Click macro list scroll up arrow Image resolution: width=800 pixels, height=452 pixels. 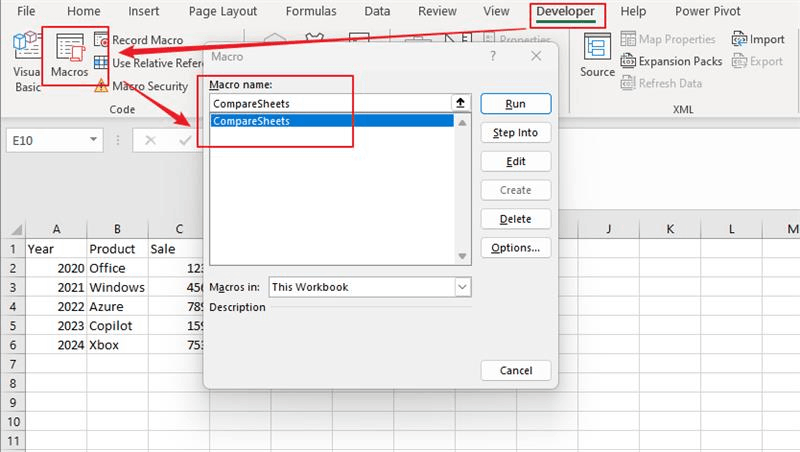[x=462, y=122]
